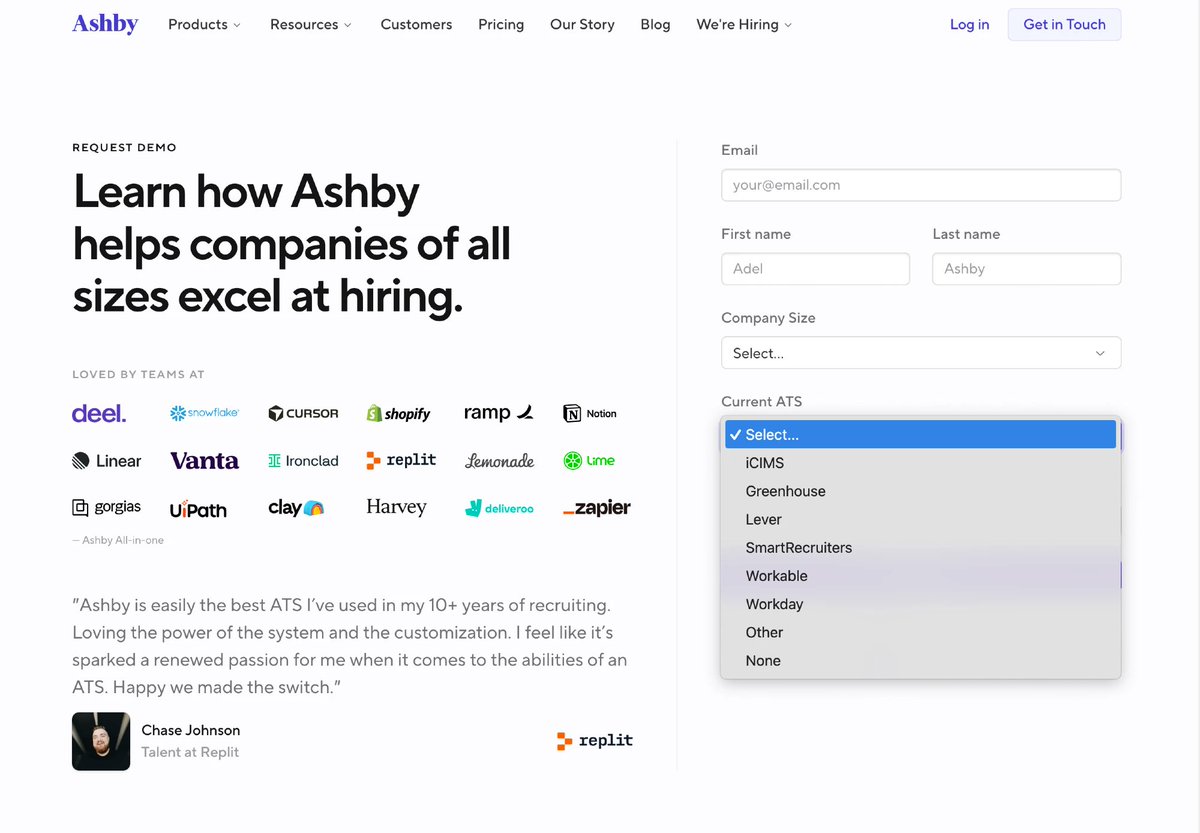Click the Shopify logo
Screen dimensions: 1200x833
[x=398, y=413]
